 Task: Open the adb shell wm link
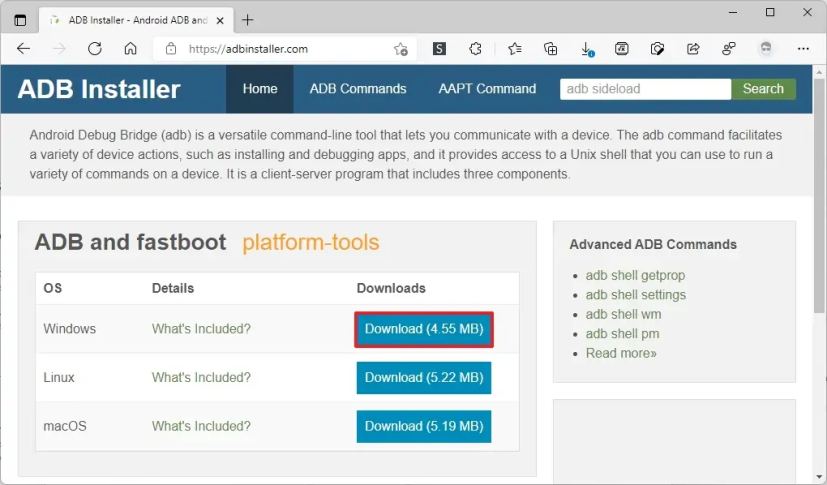[x=623, y=314]
